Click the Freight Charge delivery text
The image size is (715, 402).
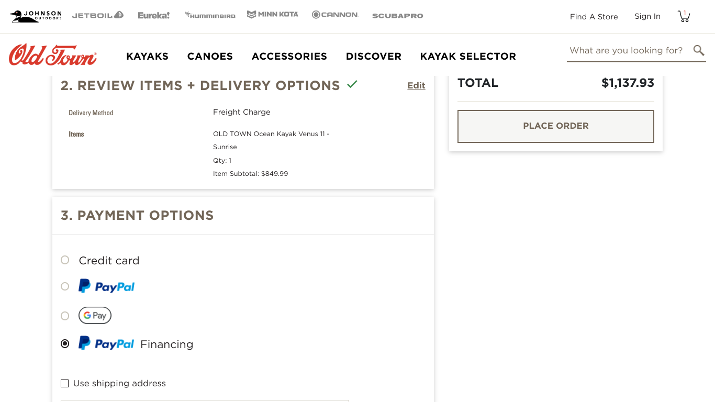click(x=242, y=112)
